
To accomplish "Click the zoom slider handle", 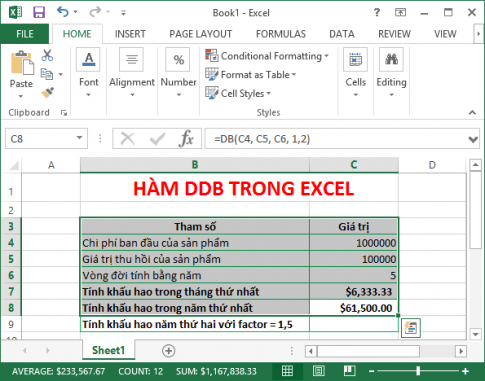I will (418, 371).
